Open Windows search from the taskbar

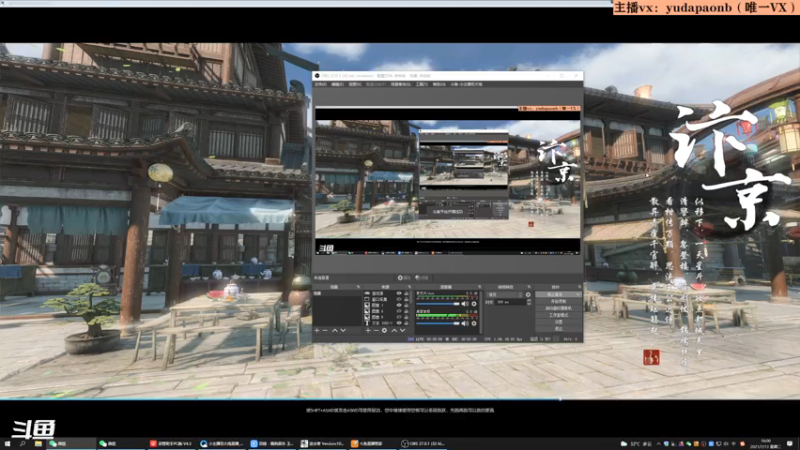click(22, 444)
